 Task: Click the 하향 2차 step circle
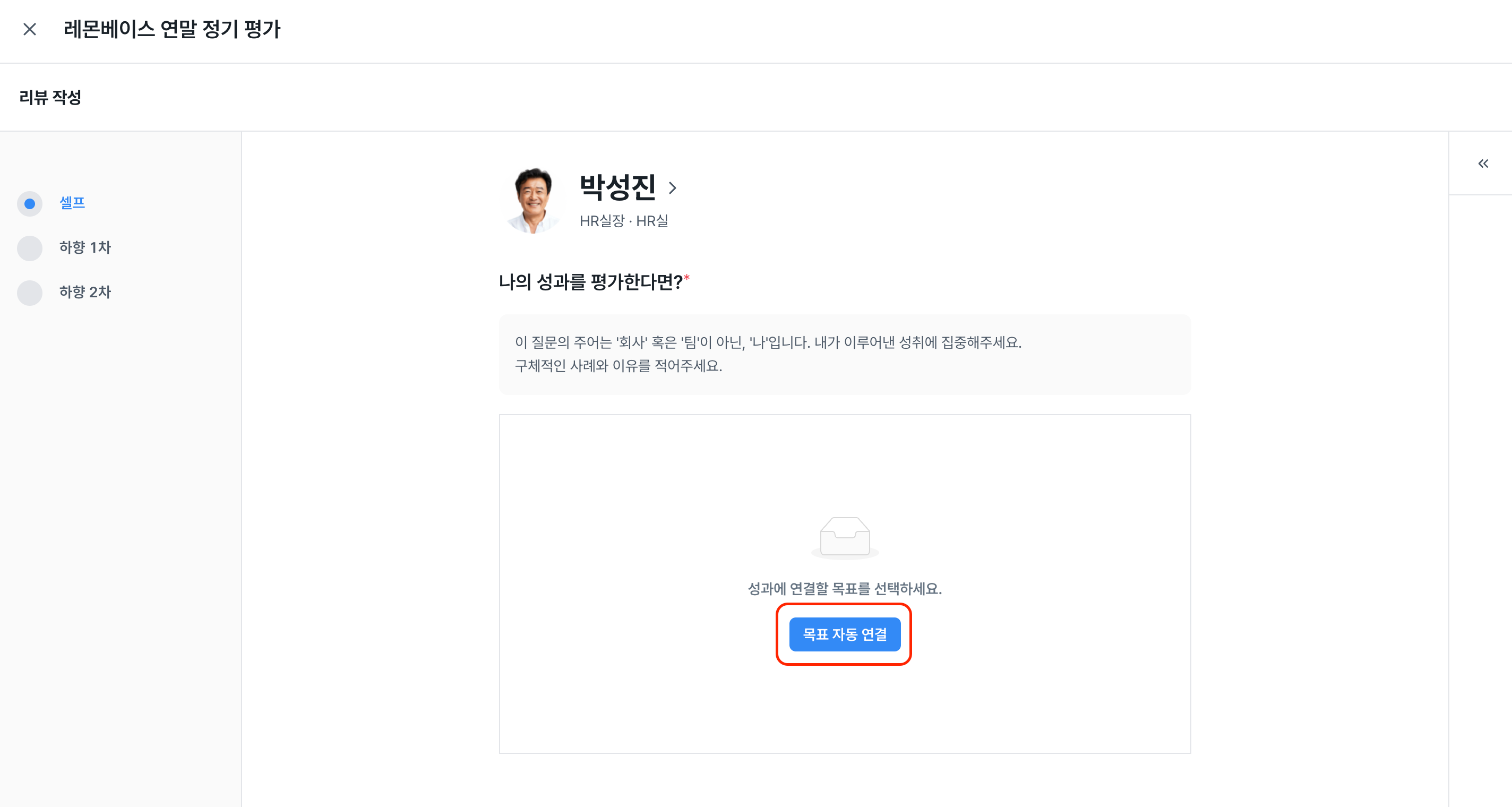pos(29,293)
